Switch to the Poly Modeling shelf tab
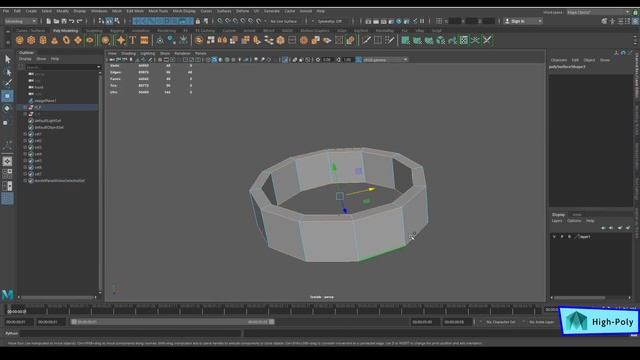640x360 pixels. [65, 31]
